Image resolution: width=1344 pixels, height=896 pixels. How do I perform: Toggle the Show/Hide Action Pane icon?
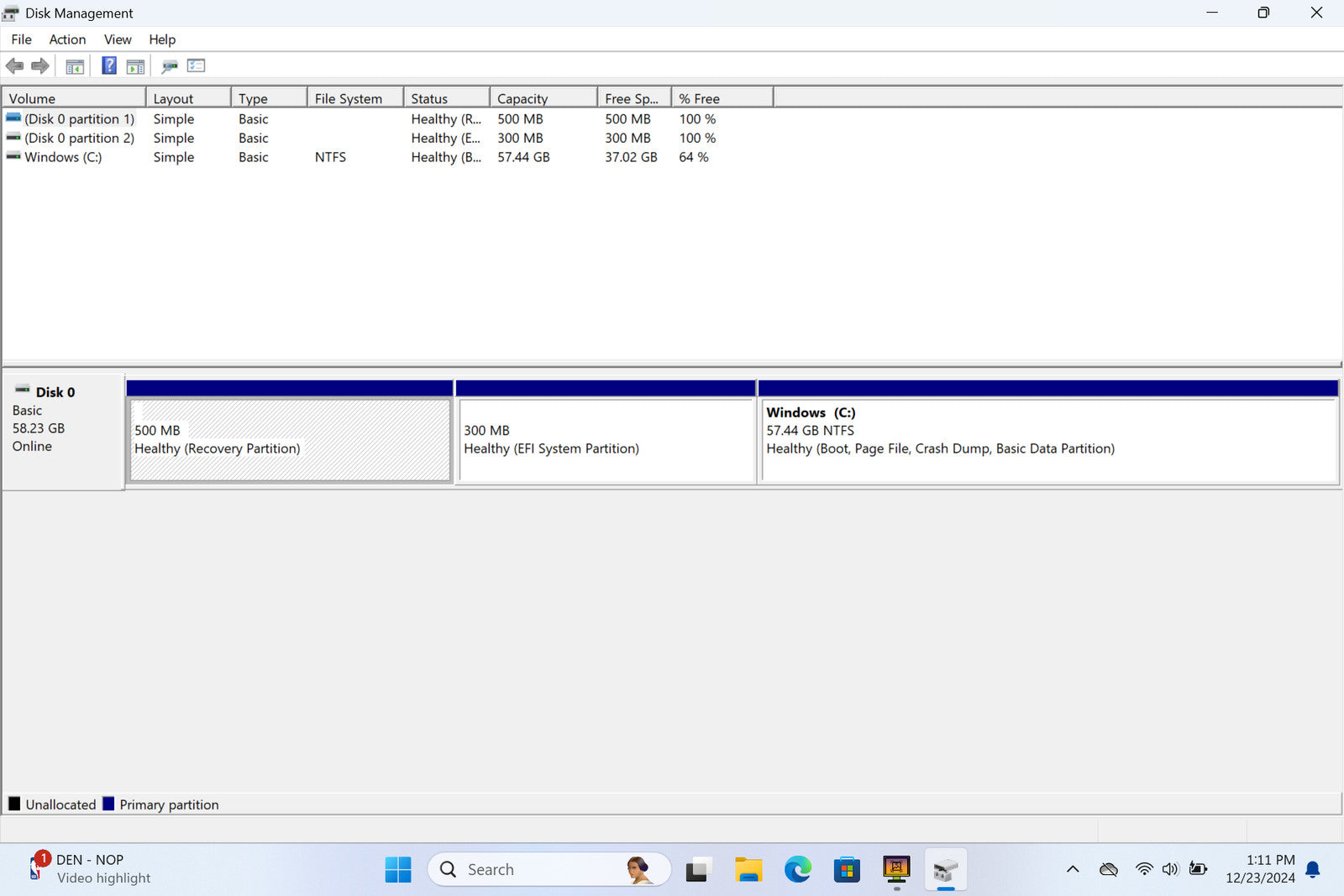tap(135, 66)
